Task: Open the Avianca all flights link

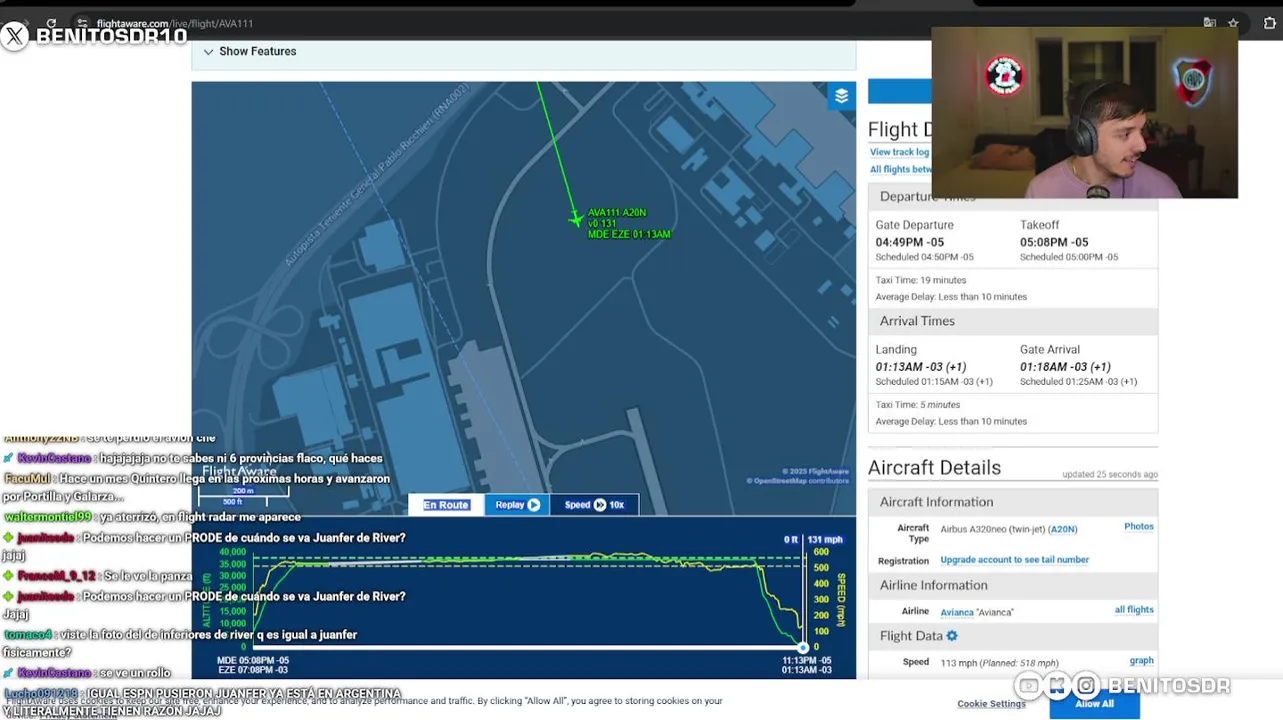Action: click(1134, 610)
